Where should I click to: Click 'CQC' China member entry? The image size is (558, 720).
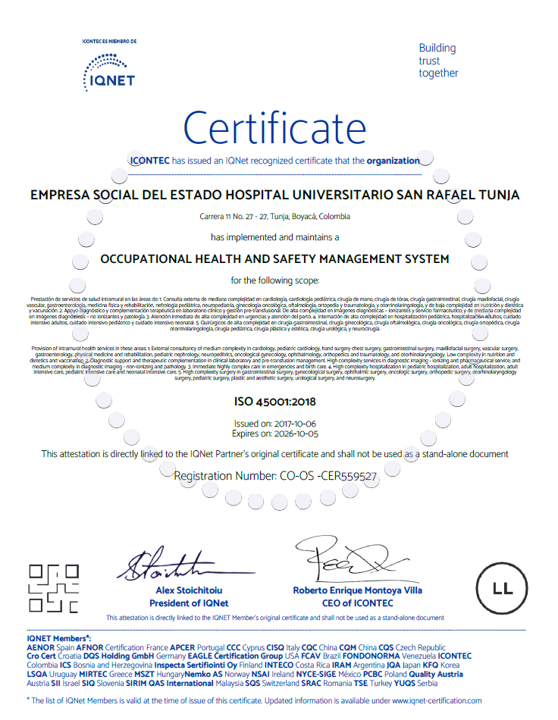coord(319,647)
